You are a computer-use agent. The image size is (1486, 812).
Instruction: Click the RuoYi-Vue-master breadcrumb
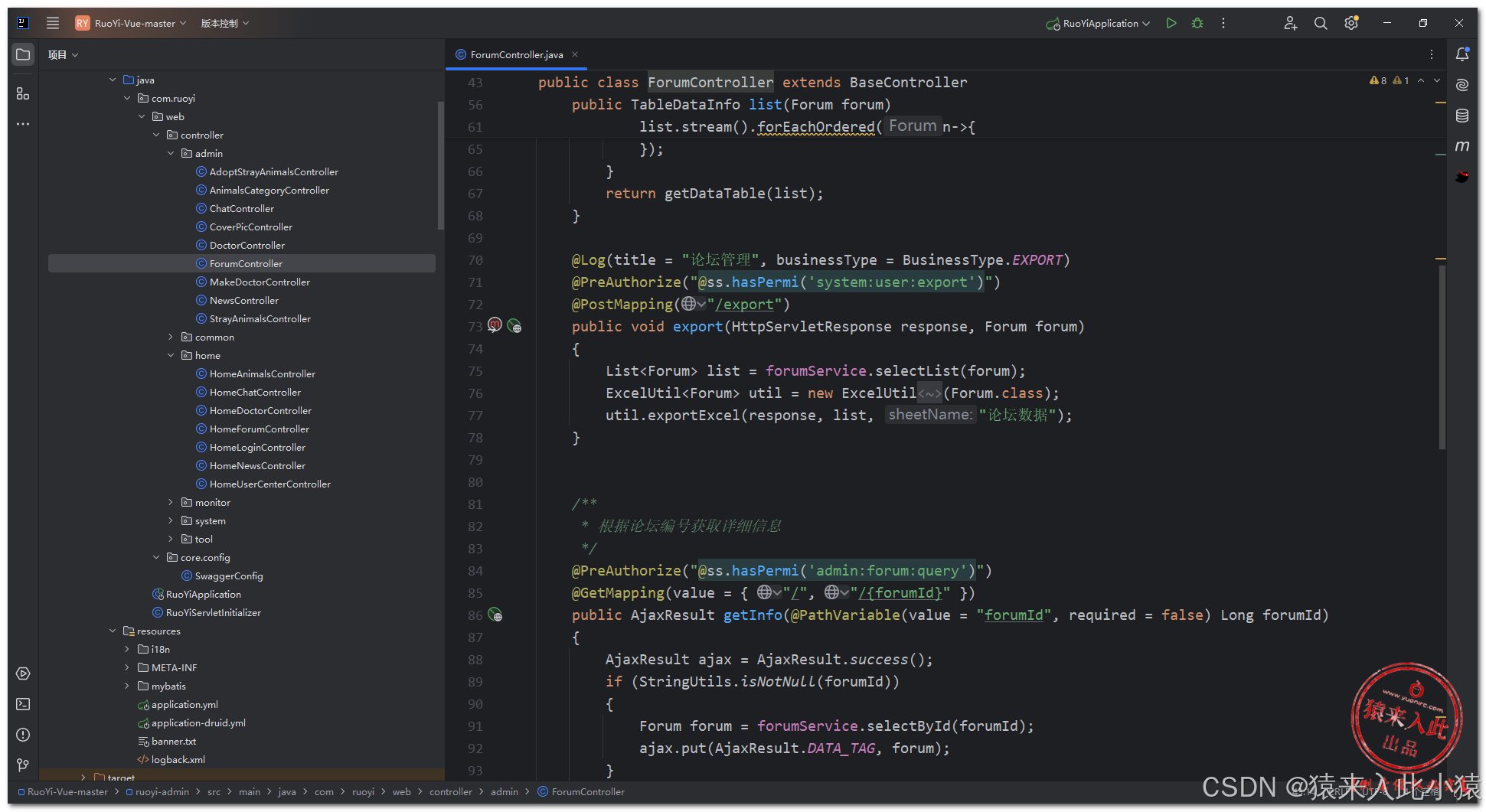pos(63,791)
